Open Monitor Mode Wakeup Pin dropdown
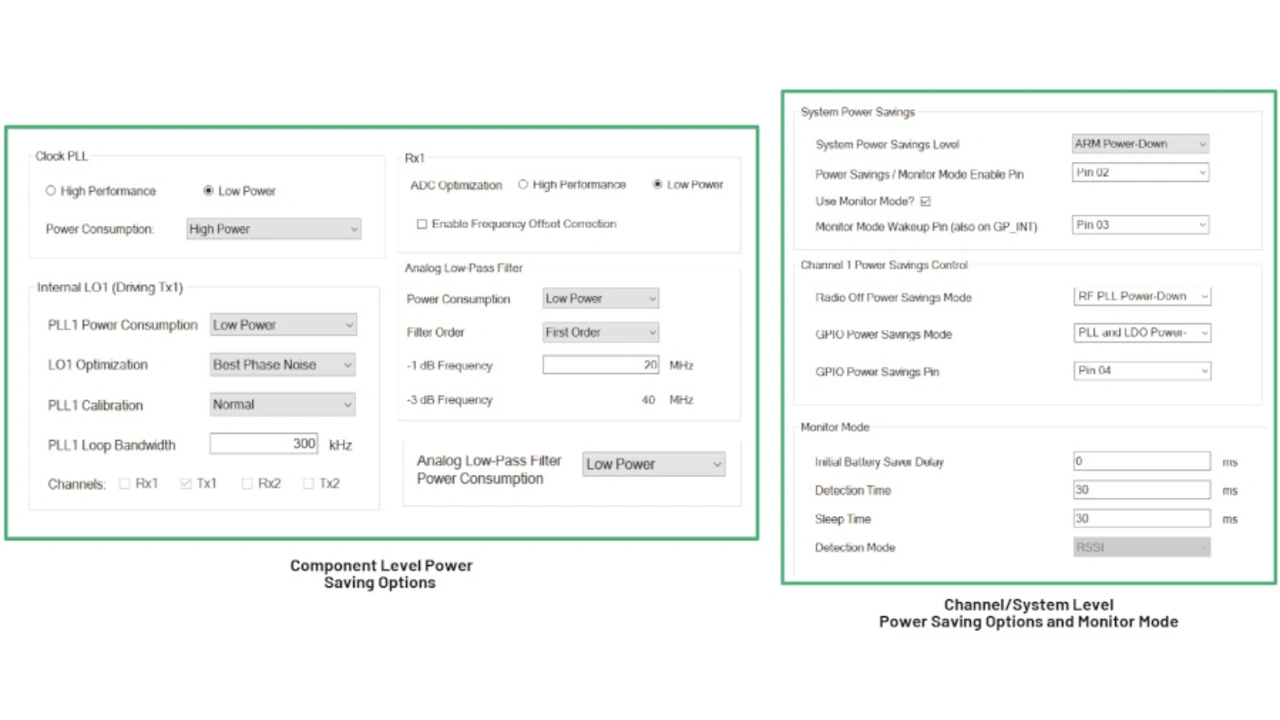 (x=1140, y=225)
